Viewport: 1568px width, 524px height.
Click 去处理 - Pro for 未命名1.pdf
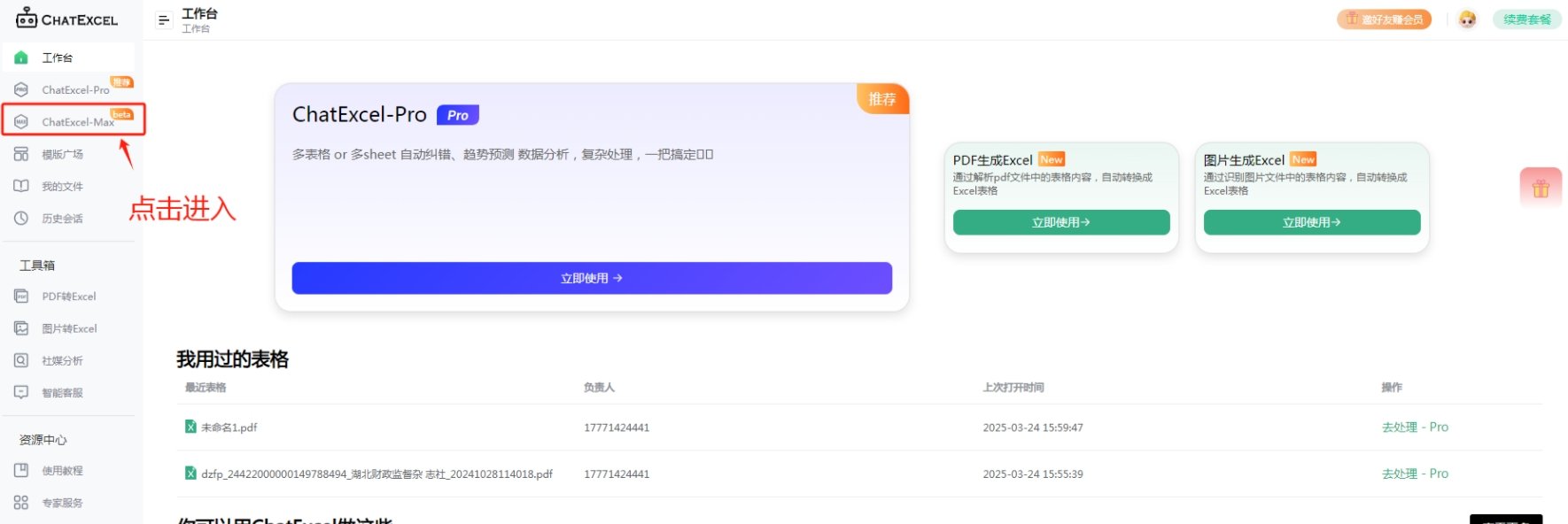pyautogui.click(x=1415, y=427)
